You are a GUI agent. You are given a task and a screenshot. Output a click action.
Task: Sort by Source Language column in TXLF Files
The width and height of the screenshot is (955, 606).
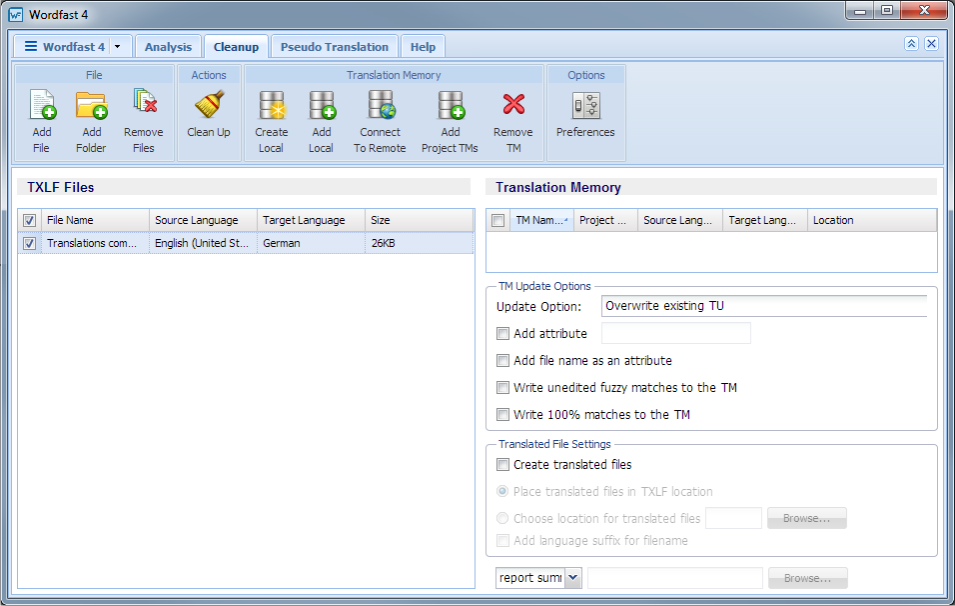tap(203, 220)
